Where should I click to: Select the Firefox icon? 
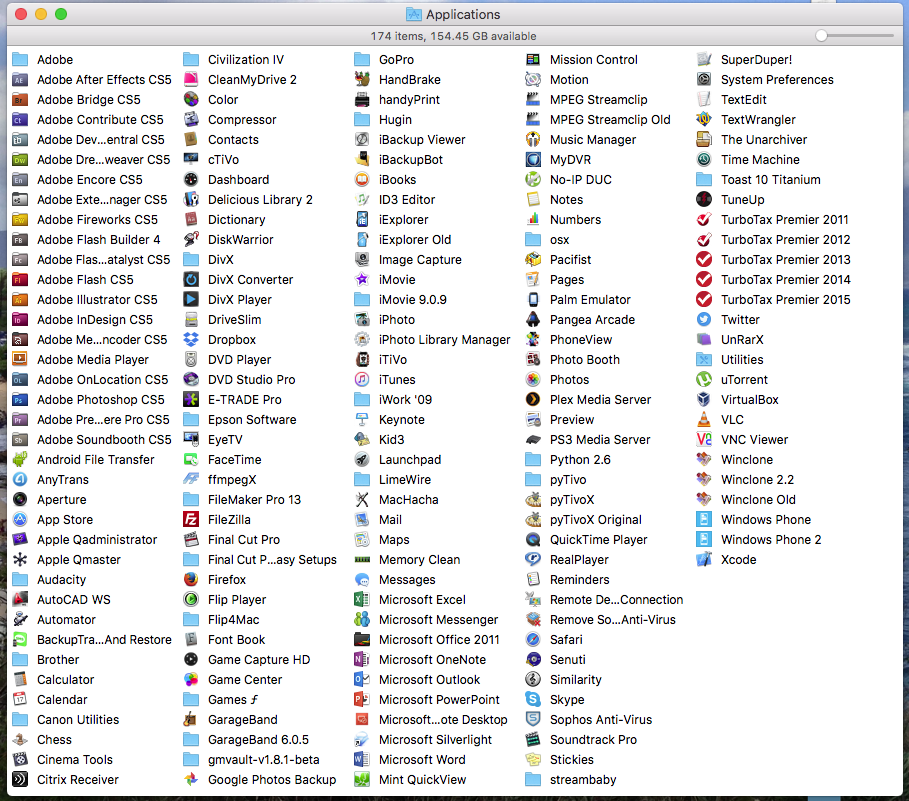[191, 580]
